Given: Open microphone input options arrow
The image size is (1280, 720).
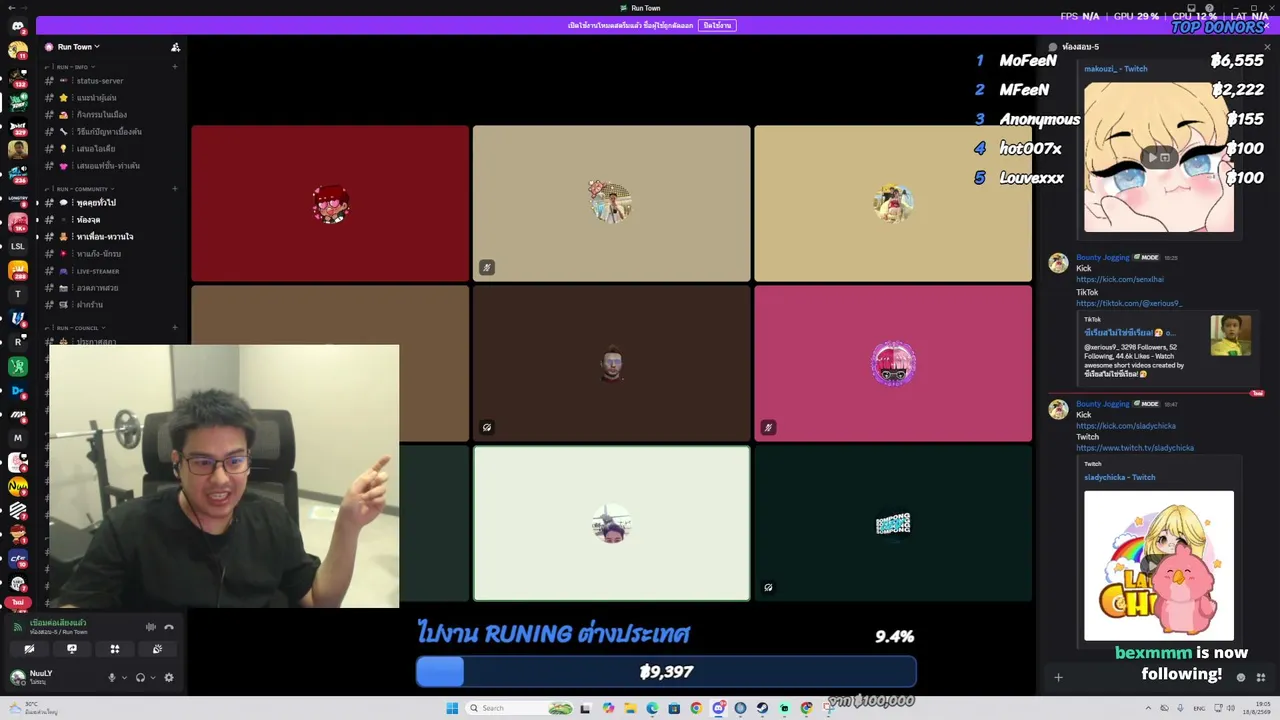Looking at the screenshot, I should (x=124, y=677).
